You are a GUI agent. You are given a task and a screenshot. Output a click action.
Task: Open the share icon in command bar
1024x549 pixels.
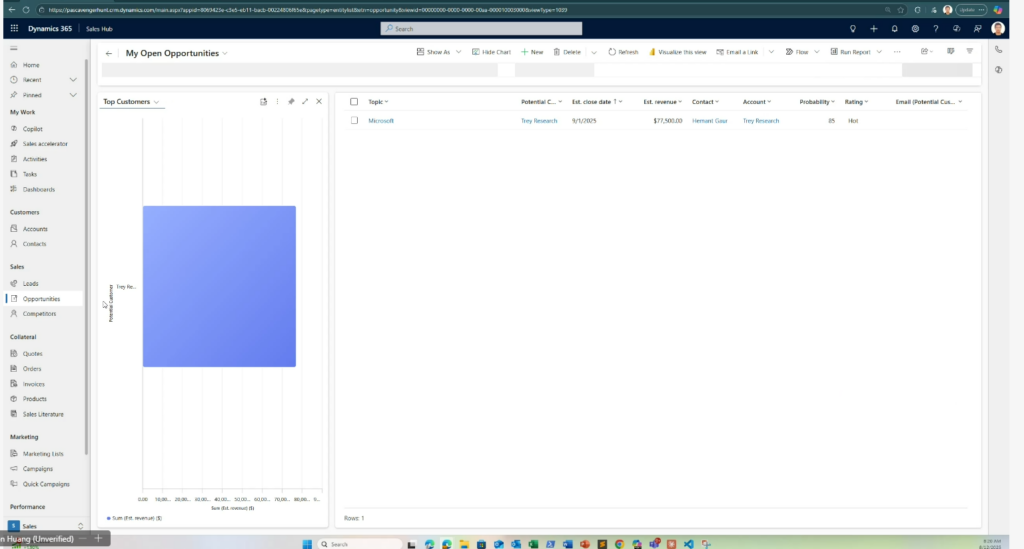925,52
